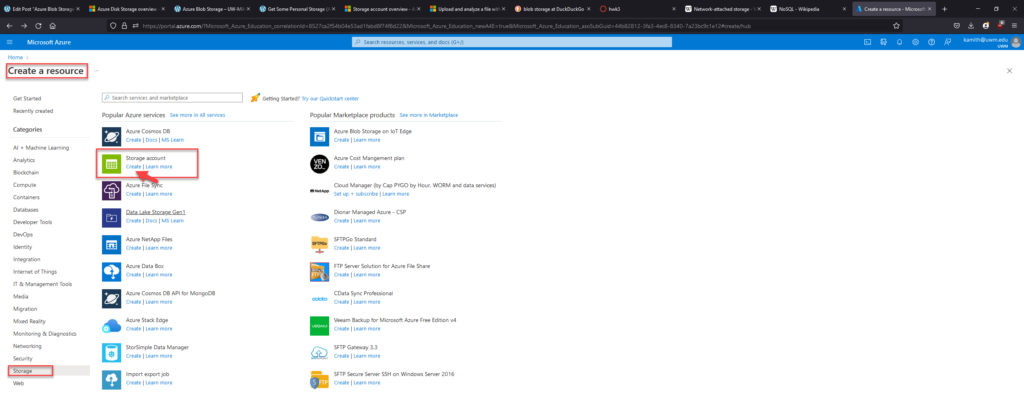
Task: Click Docs link under Azure Cosmos DB
Action: 151,140
